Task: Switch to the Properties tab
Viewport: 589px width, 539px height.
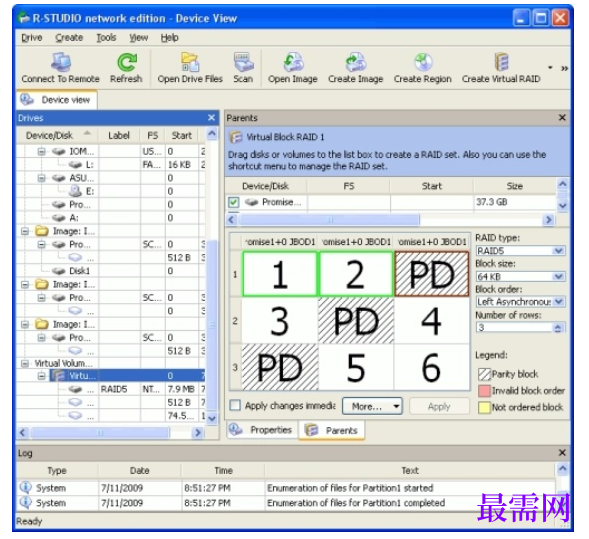Action: point(263,430)
